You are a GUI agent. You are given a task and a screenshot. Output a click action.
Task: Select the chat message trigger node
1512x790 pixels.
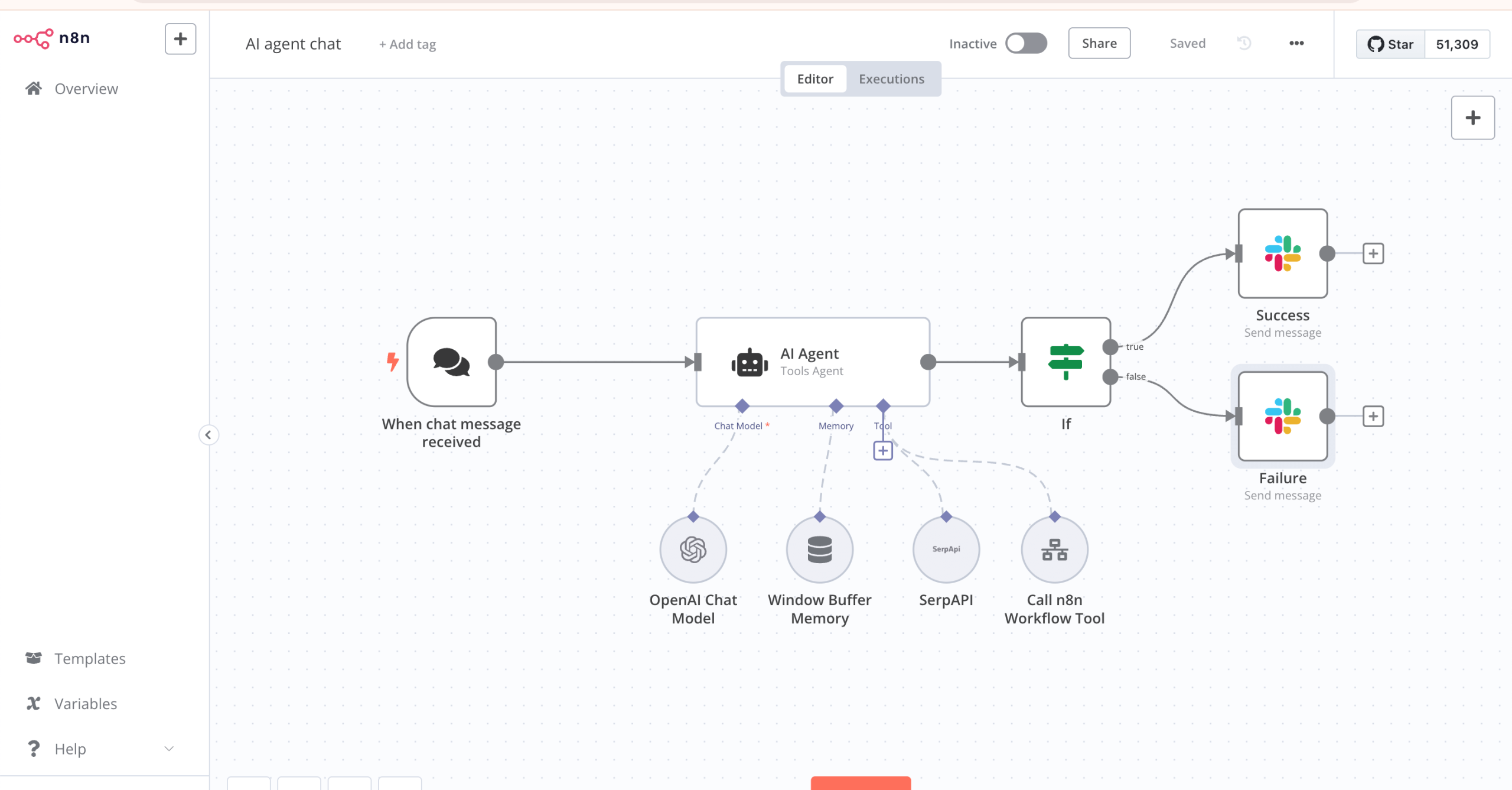[452, 362]
